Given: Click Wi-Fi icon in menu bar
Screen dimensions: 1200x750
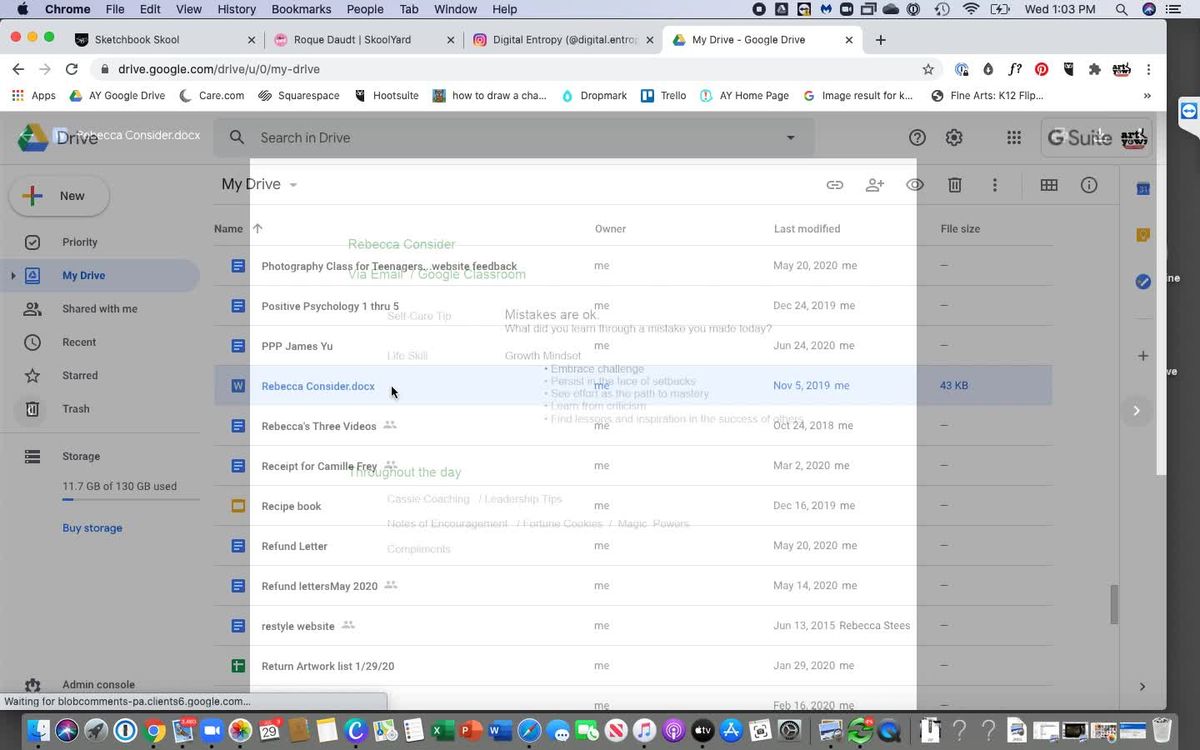Looking at the screenshot, I should tap(970, 9).
